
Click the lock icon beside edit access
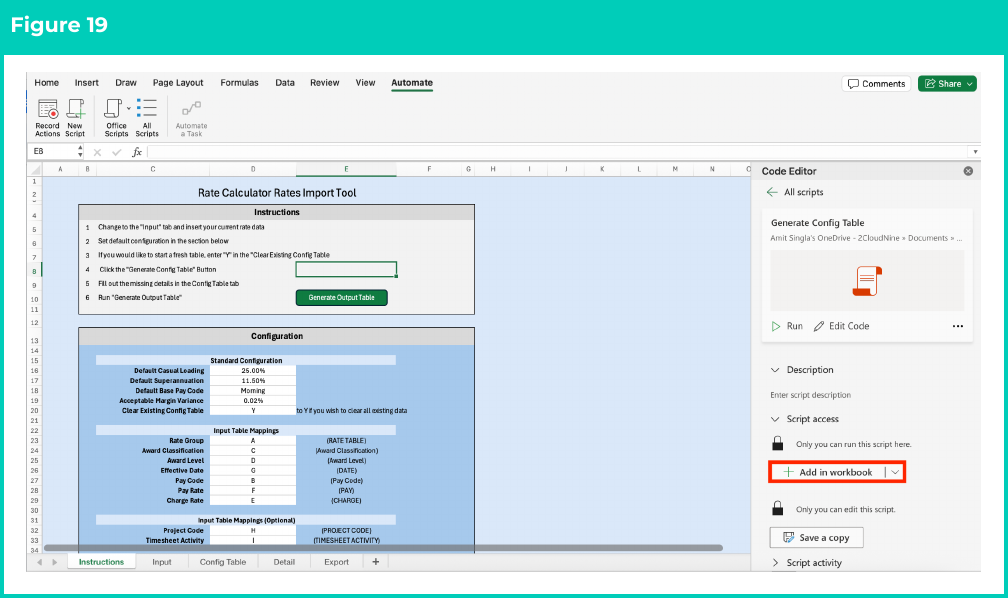coord(777,508)
